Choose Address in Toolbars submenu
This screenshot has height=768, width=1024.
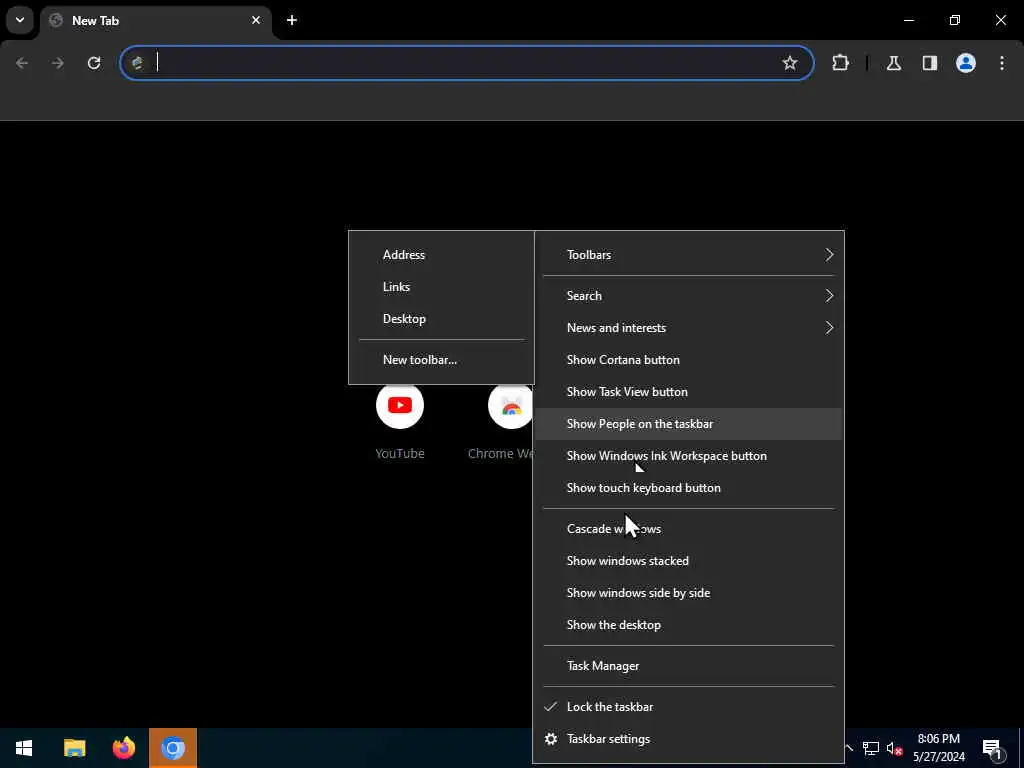441,255
